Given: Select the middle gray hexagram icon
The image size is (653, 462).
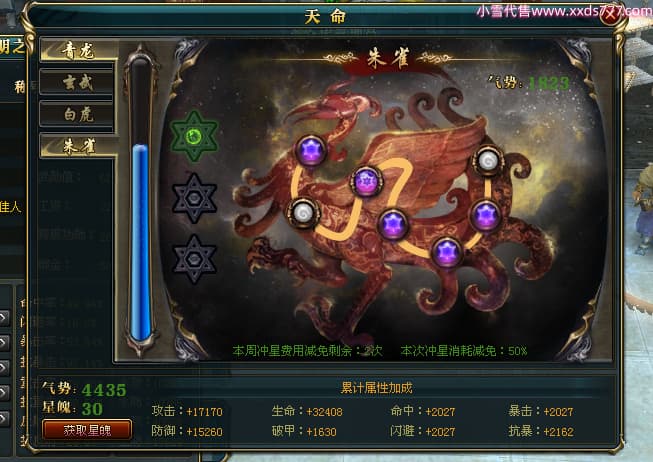Looking at the screenshot, I should [194, 198].
